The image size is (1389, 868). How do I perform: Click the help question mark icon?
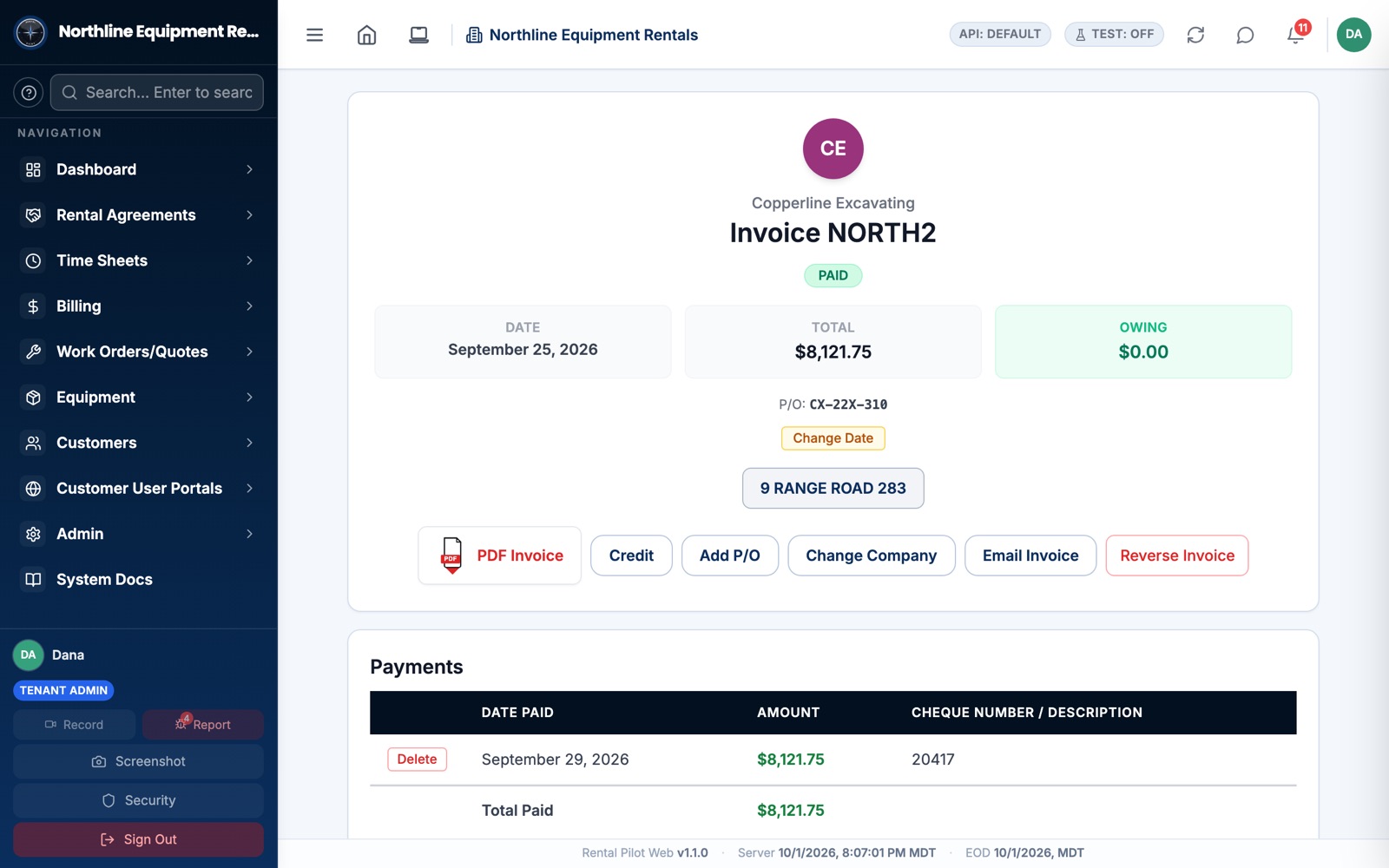(x=29, y=92)
